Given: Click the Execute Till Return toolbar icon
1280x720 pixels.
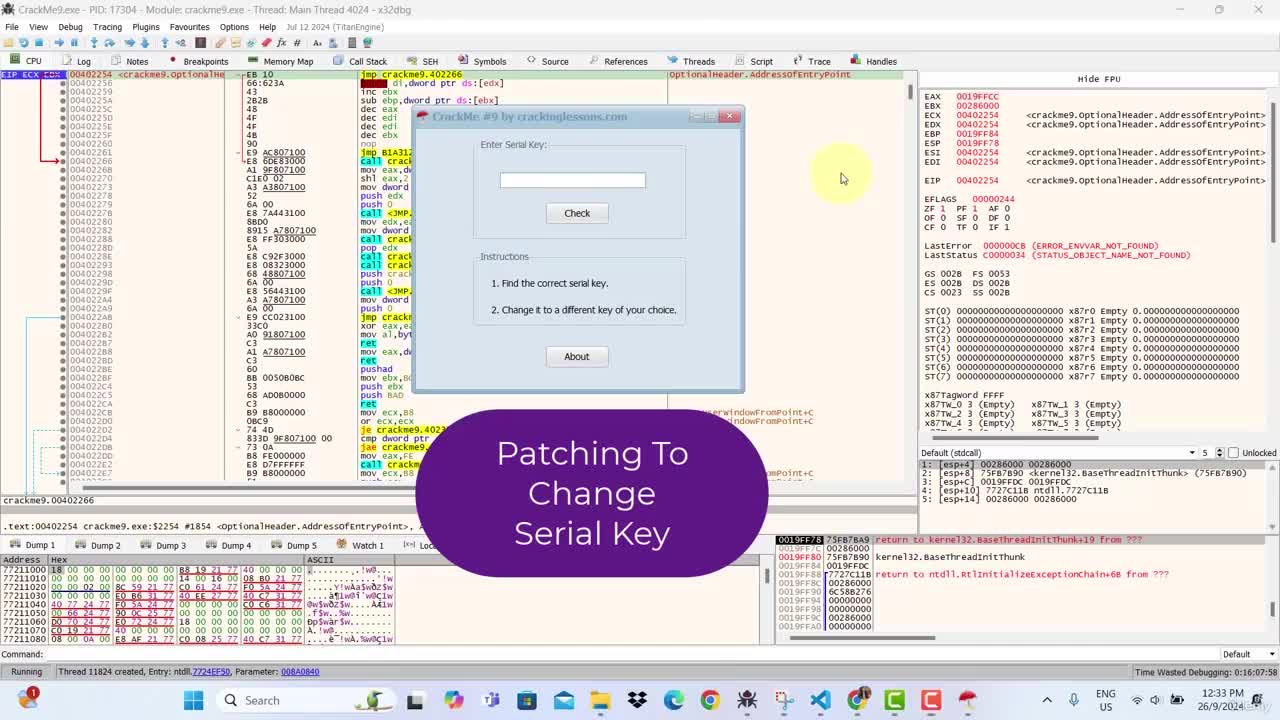Looking at the screenshot, I should click(164, 43).
